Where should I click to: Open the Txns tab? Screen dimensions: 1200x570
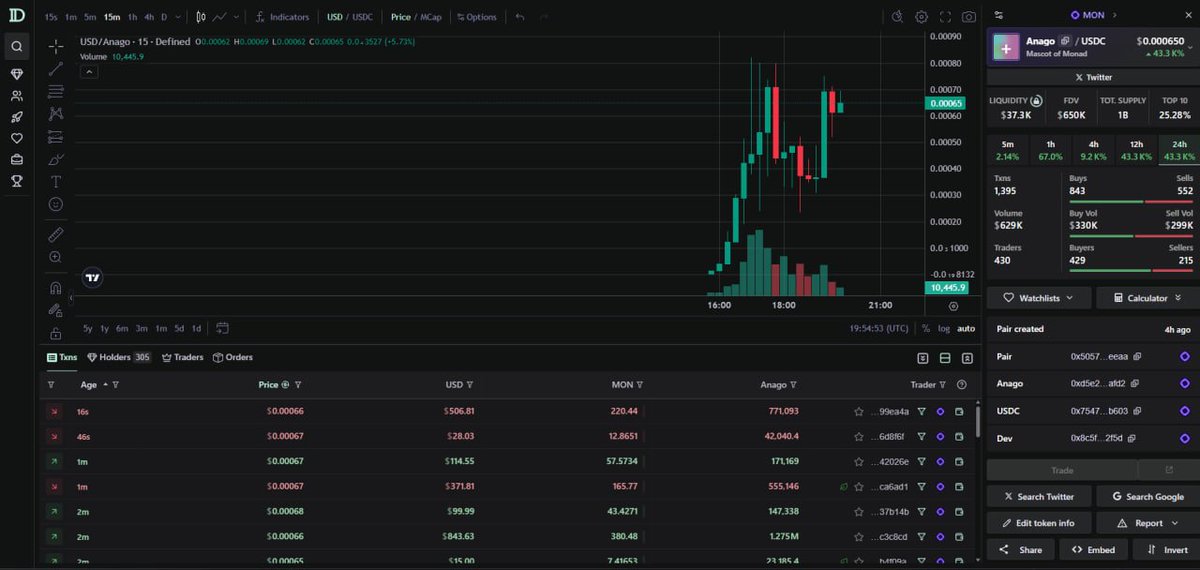62,357
